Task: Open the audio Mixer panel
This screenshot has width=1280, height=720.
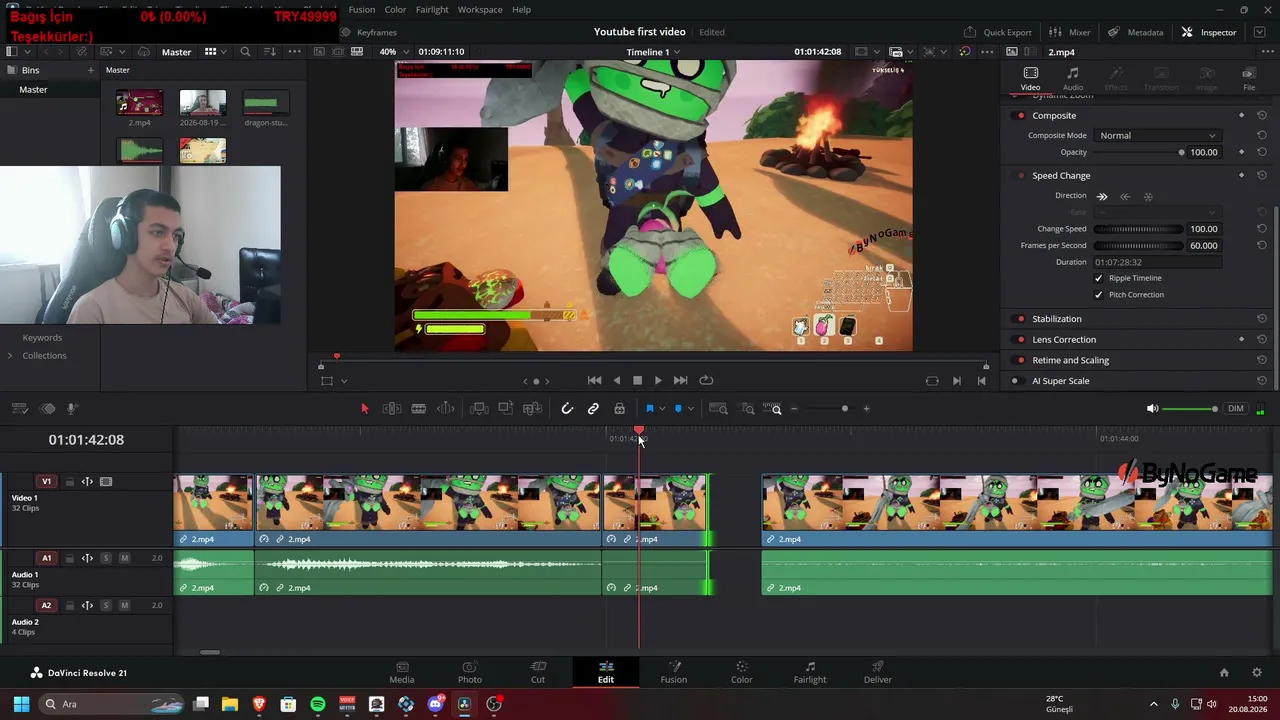Action: [1070, 32]
